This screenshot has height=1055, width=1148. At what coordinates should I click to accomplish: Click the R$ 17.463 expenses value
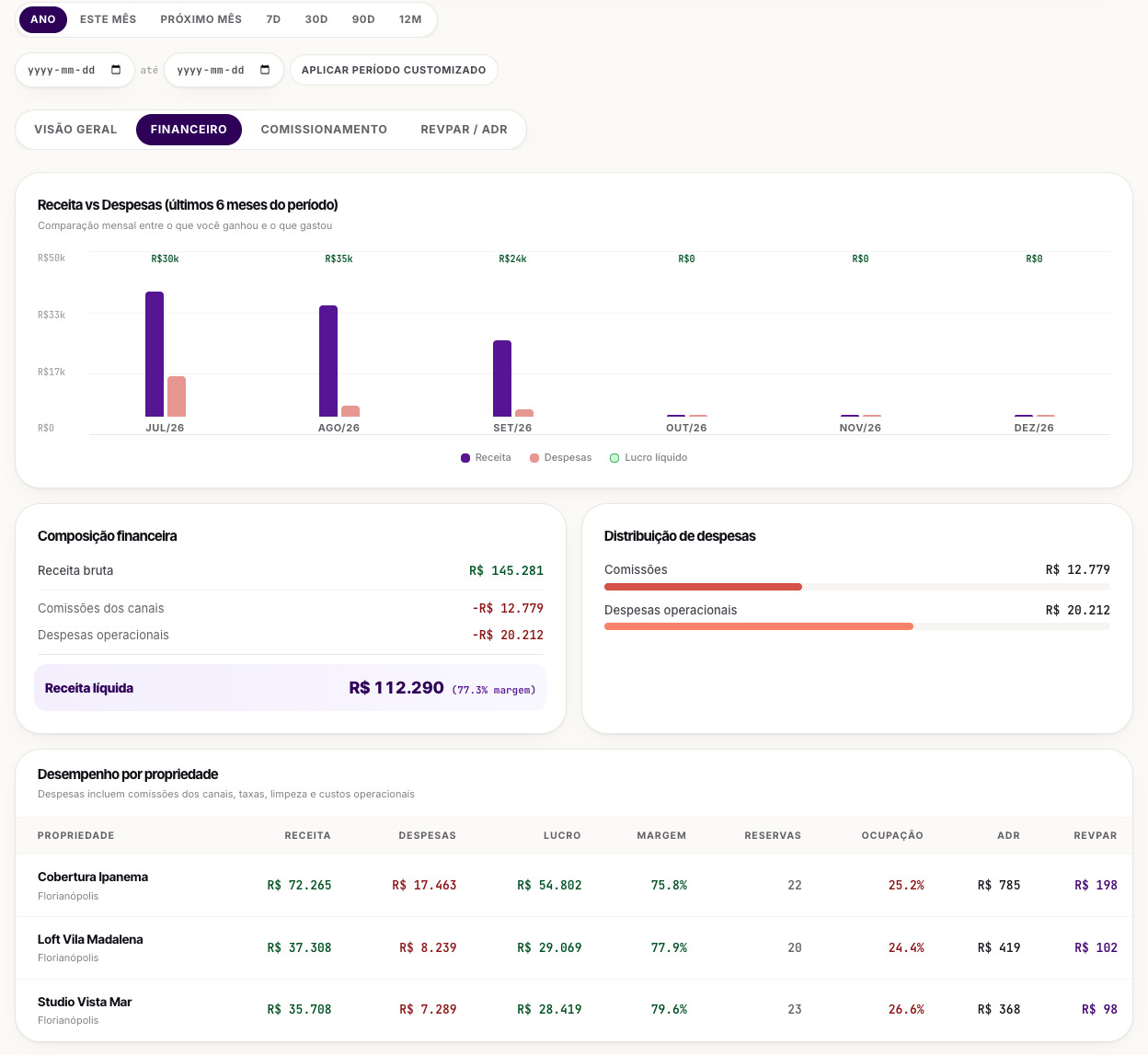click(424, 885)
